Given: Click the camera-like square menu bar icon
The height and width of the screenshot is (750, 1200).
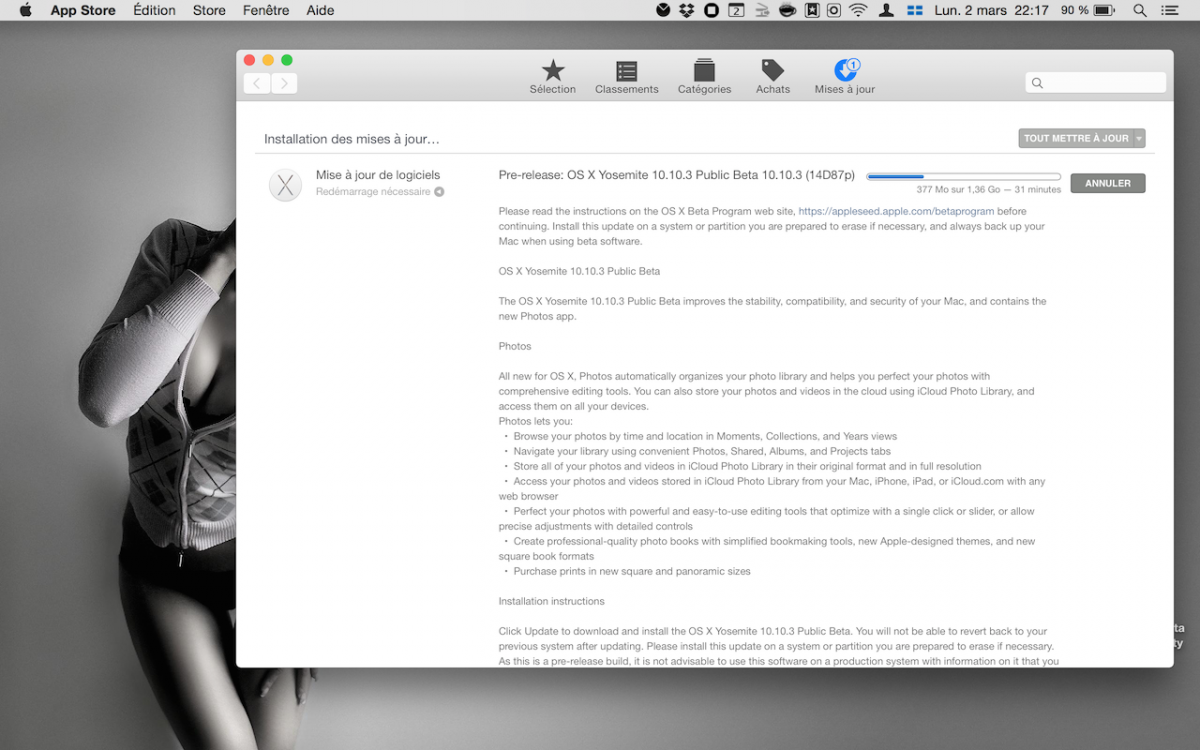Looking at the screenshot, I should [x=834, y=10].
